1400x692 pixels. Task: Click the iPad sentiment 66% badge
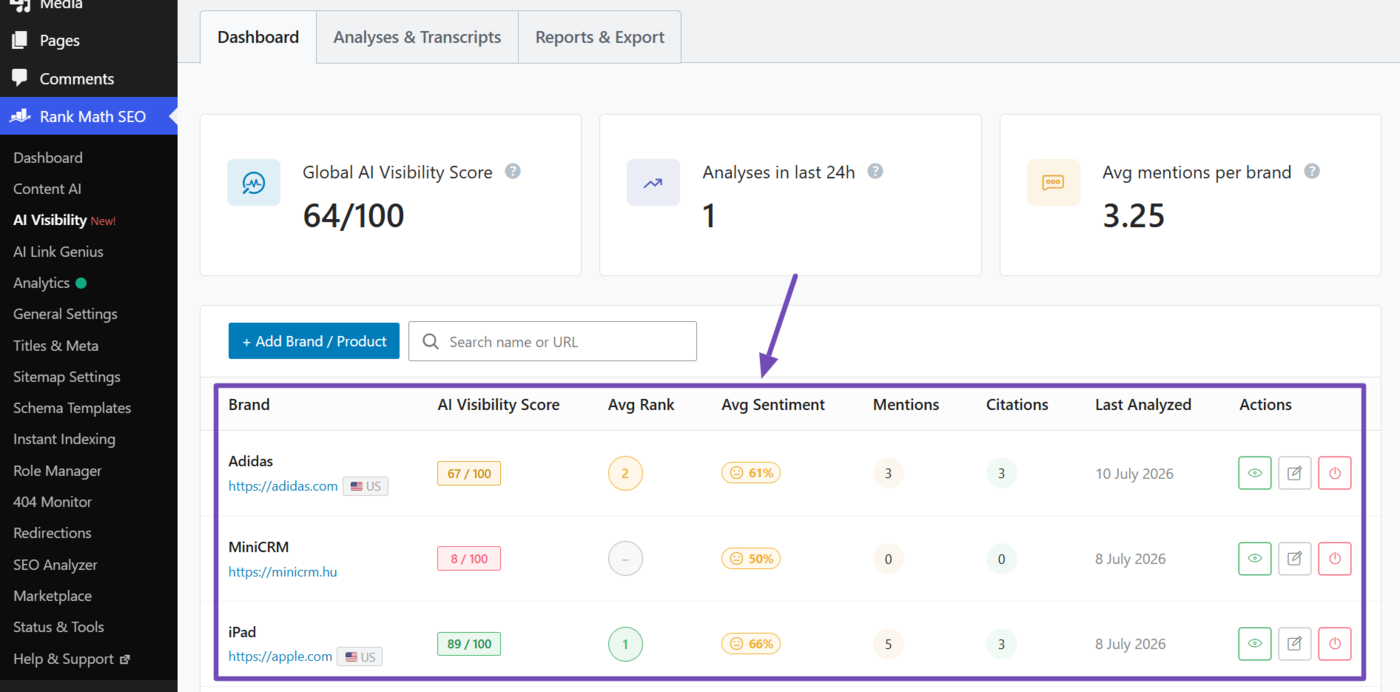(751, 643)
